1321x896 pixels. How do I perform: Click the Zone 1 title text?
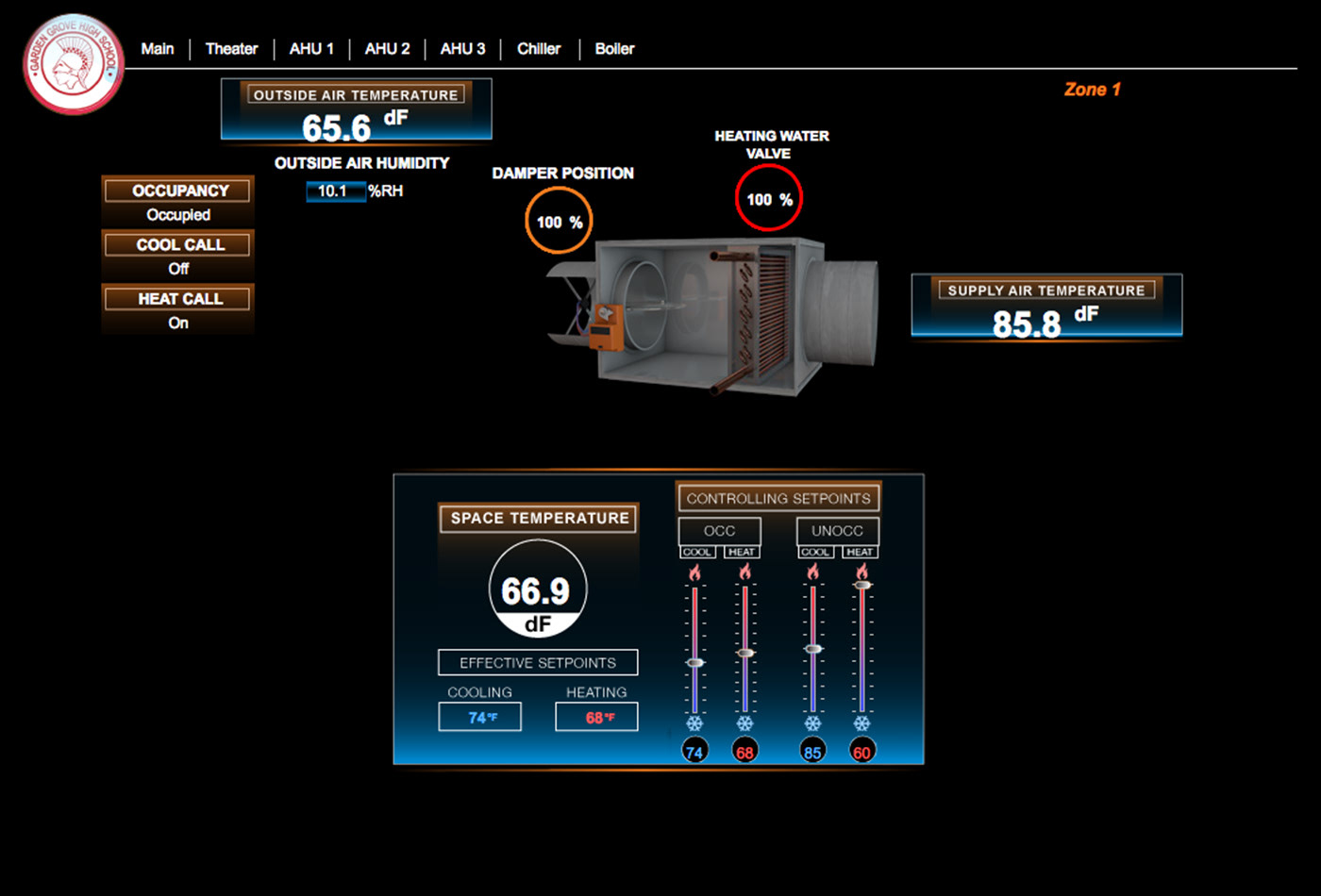1093,90
